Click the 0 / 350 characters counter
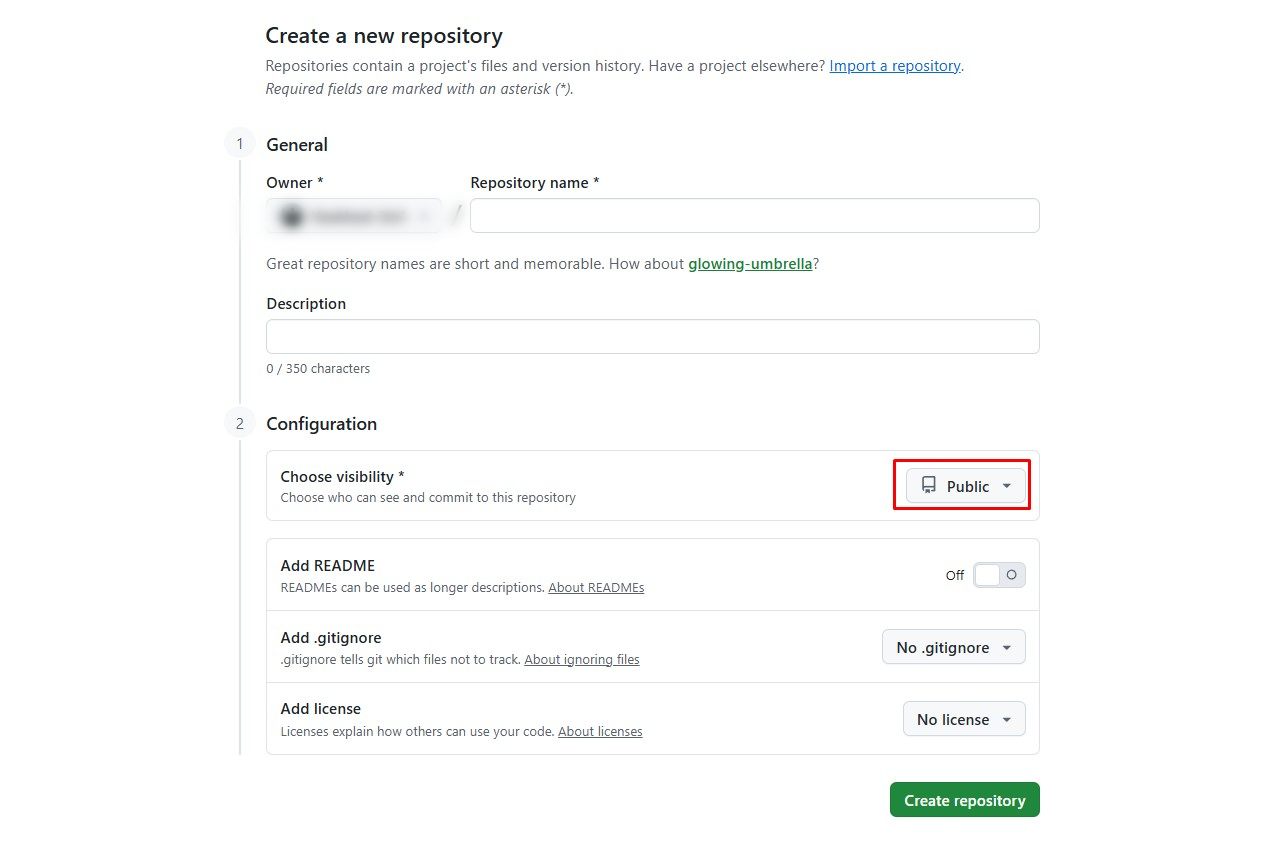Viewport: 1268px width, 844px height. point(318,369)
